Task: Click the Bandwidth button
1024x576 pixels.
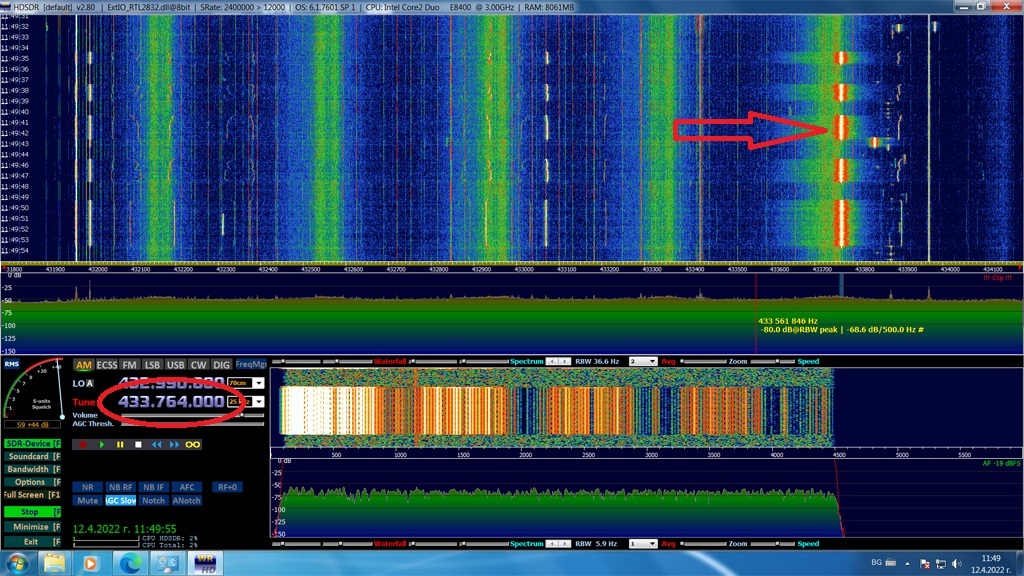Action: click(30, 469)
